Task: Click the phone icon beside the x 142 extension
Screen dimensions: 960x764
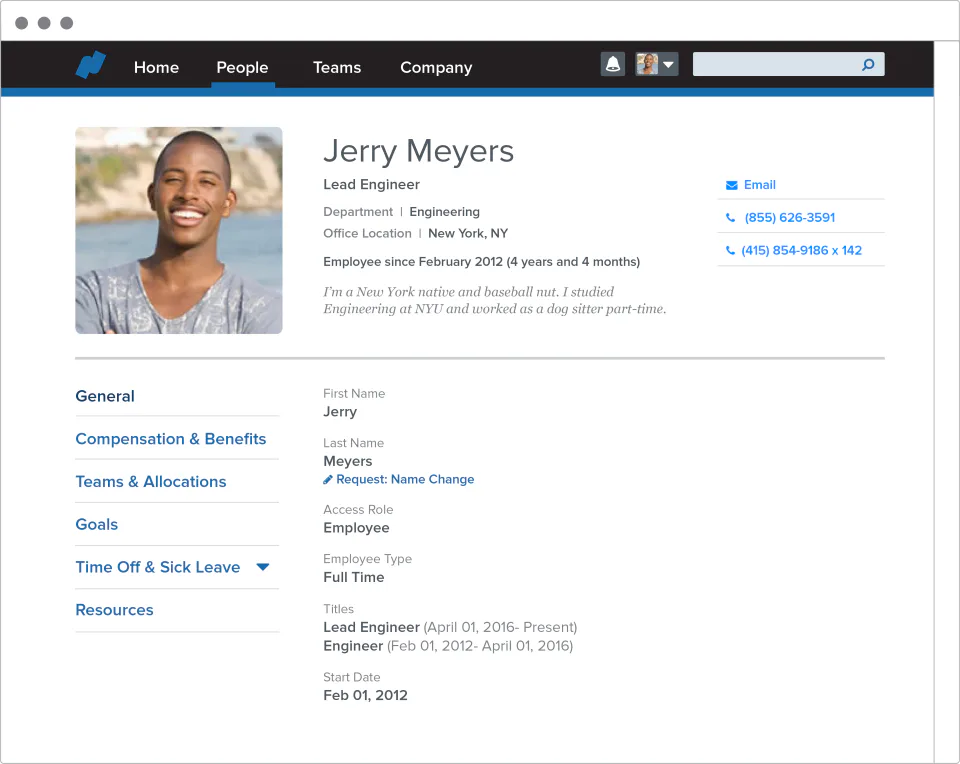Action: [730, 250]
